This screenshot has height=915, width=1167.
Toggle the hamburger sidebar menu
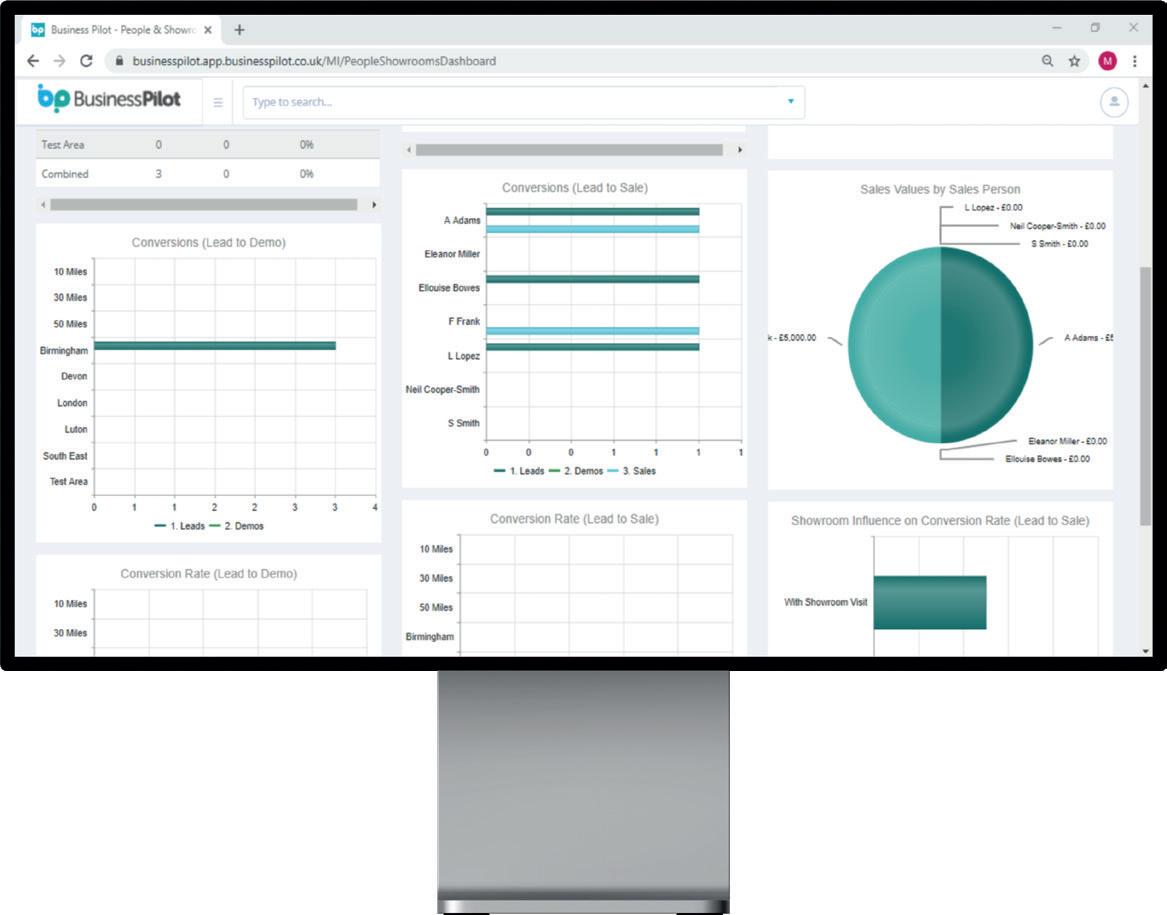218,102
